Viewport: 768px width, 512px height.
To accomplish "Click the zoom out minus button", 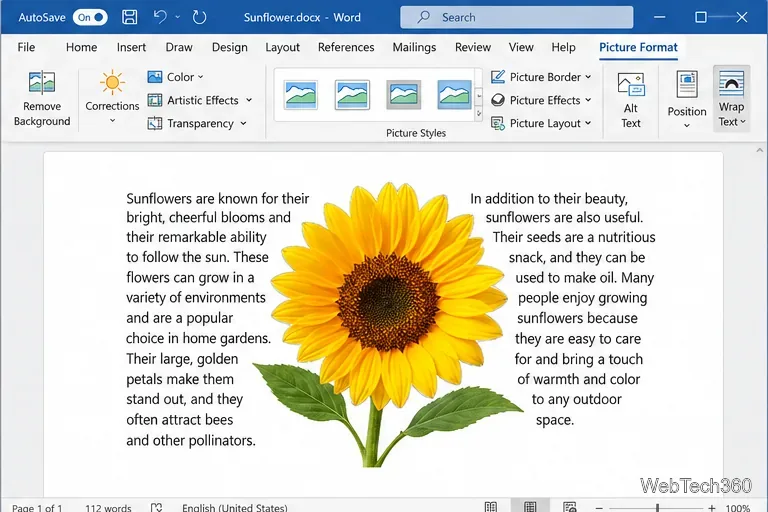I will coord(599,508).
